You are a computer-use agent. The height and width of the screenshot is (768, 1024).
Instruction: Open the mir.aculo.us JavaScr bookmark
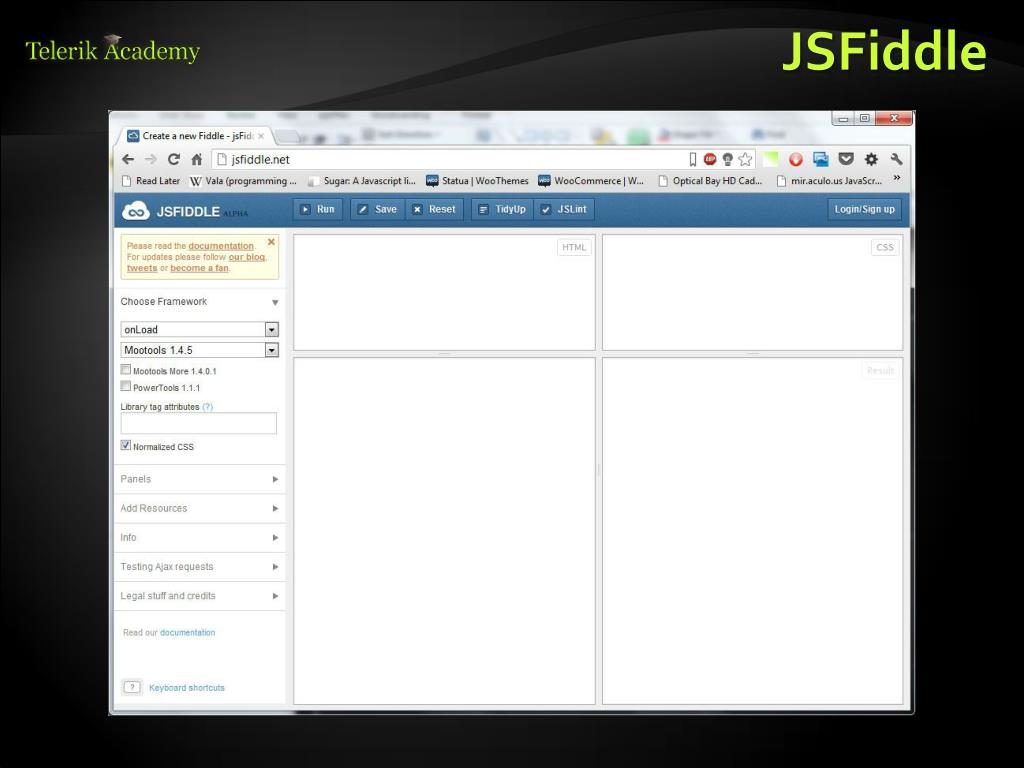829,181
